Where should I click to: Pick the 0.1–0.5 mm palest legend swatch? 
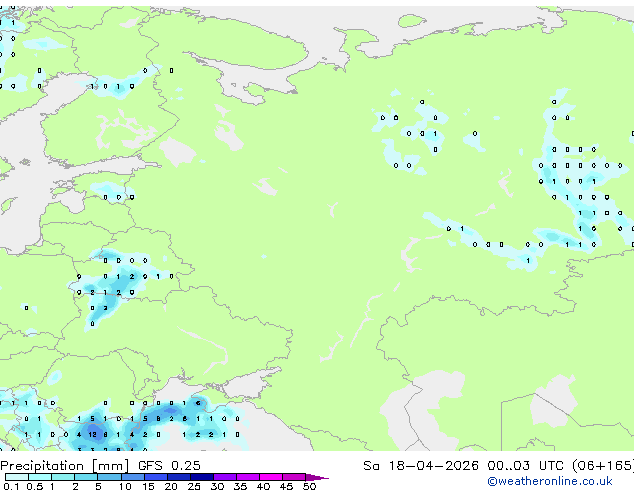click(17, 477)
